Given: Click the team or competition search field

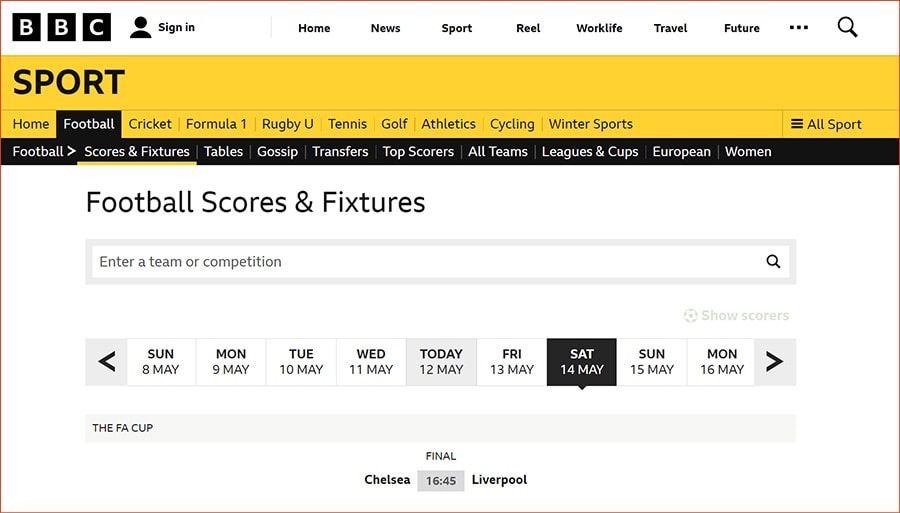Looking at the screenshot, I should (x=441, y=262).
